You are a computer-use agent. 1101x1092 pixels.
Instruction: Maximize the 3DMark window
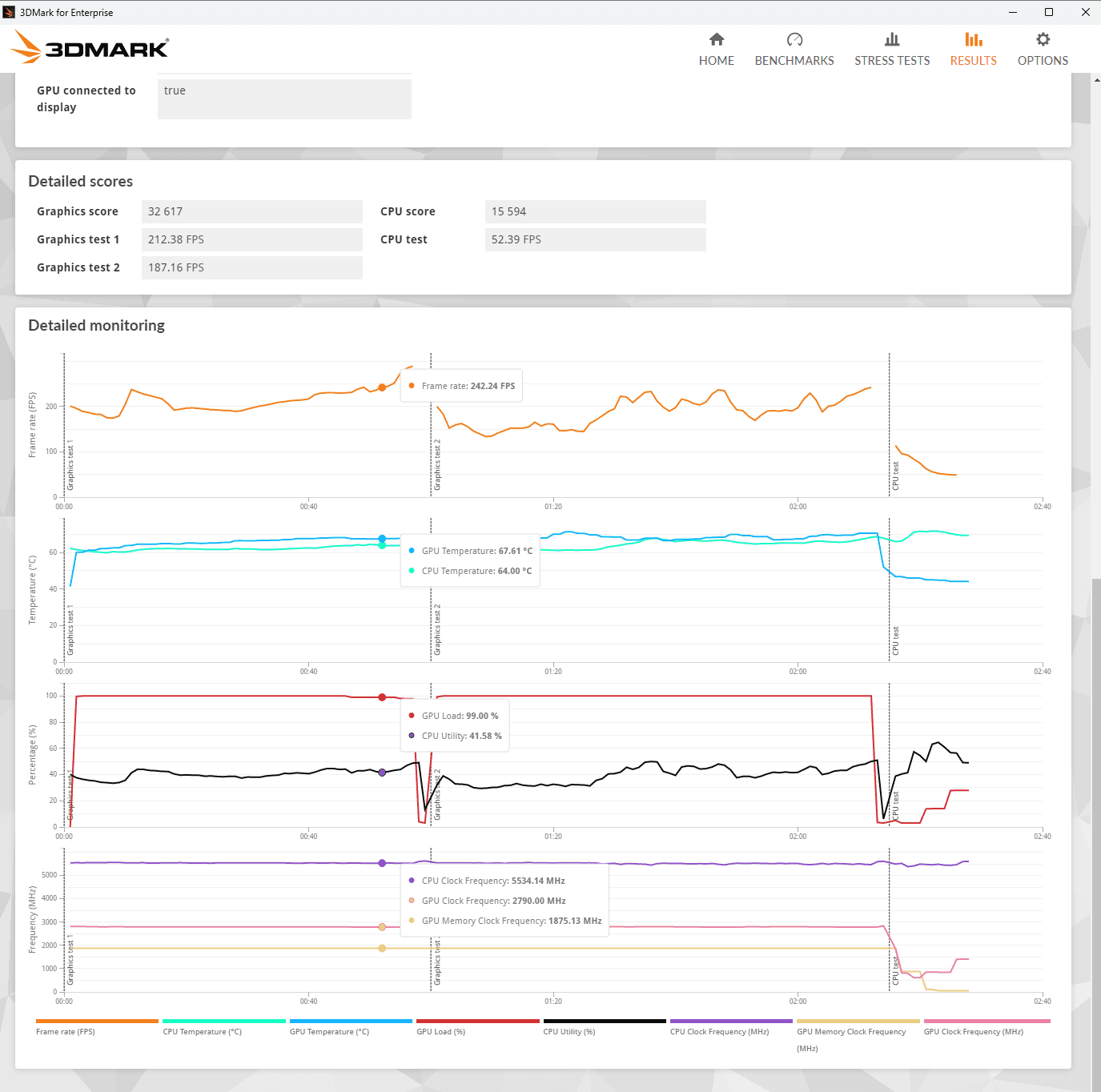coord(1049,12)
